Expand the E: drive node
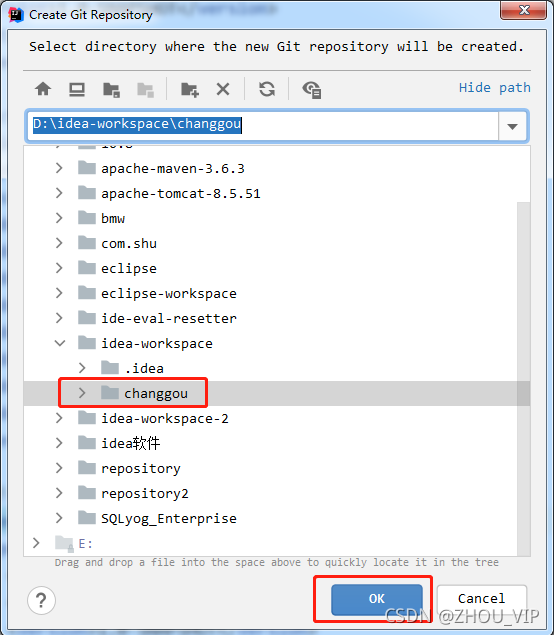The image size is (554, 635). pos(36,543)
